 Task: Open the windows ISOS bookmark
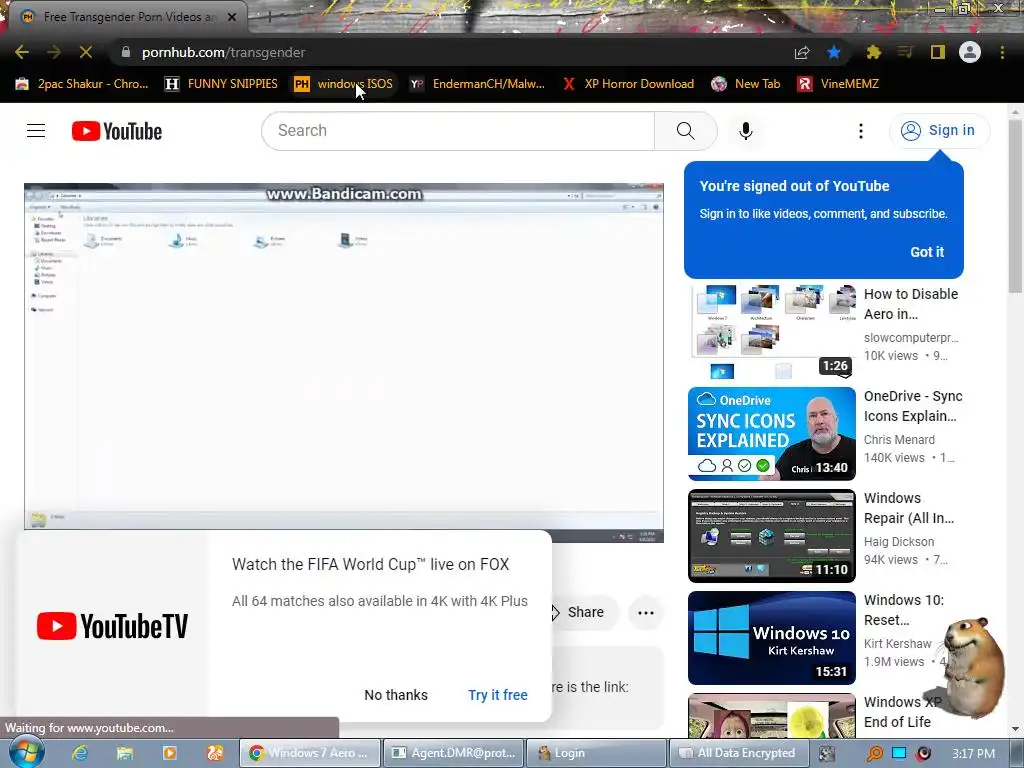tap(344, 84)
